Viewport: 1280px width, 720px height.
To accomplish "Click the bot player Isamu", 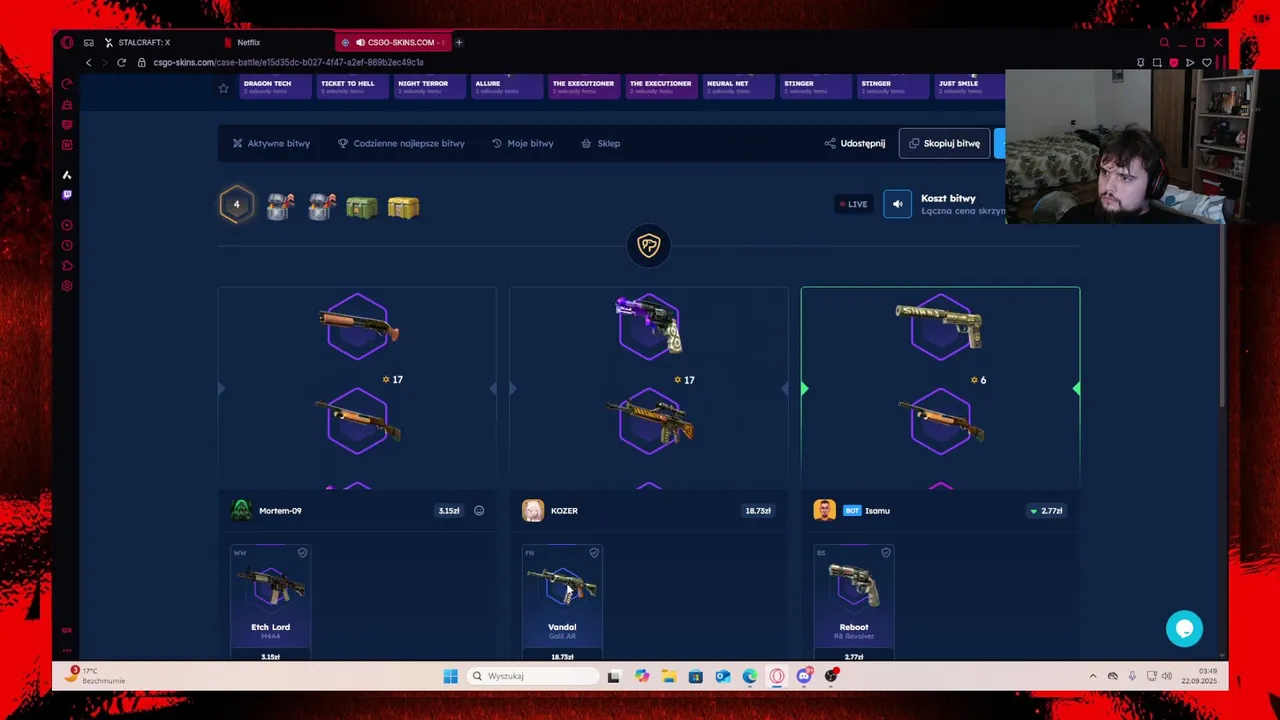I will [877, 511].
